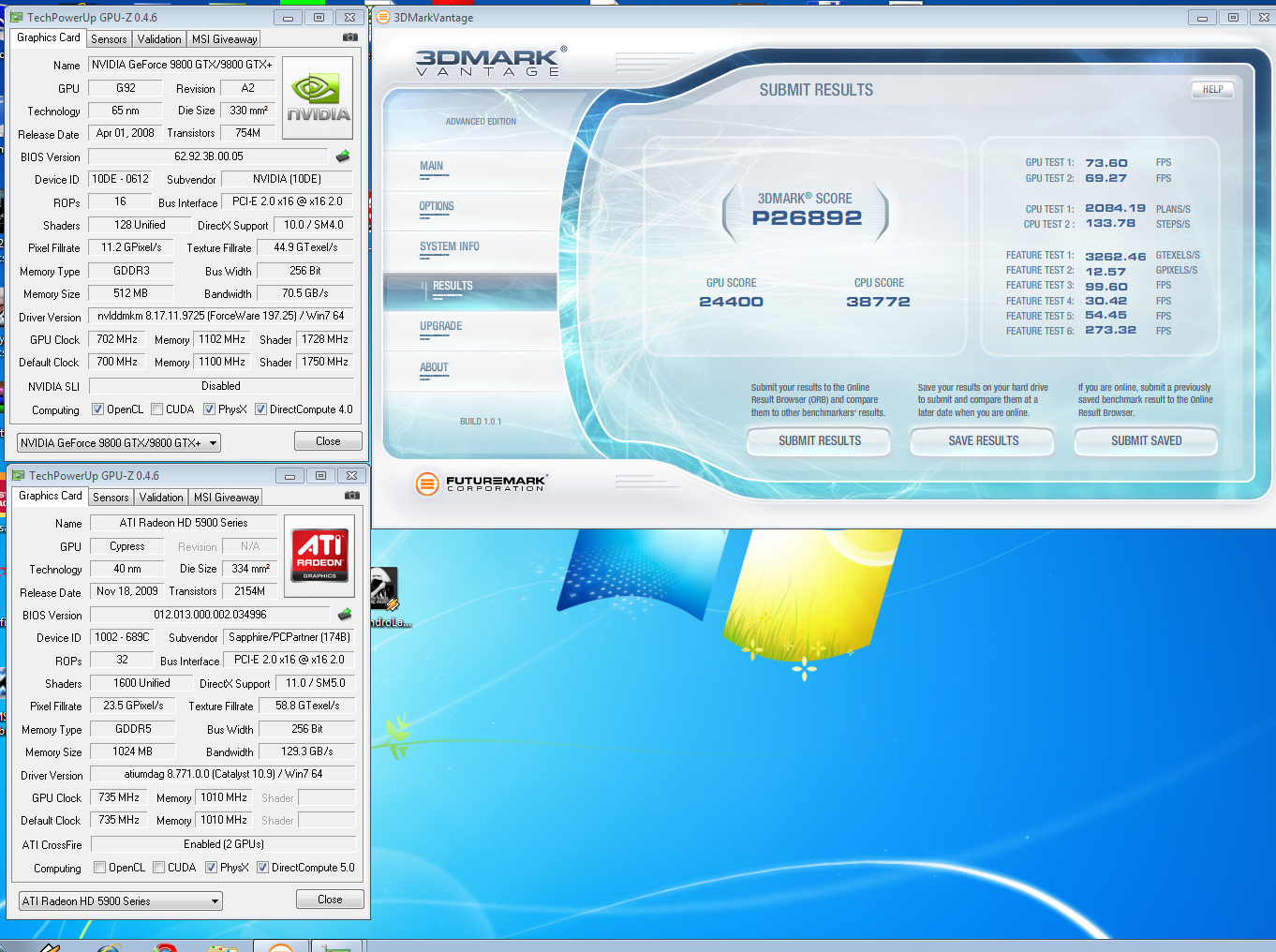Image resolution: width=1276 pixels, height=952 pixels.
Task: Toggle OpenCL checkbox for Radeon HD 5900
Action: point(99,868)
